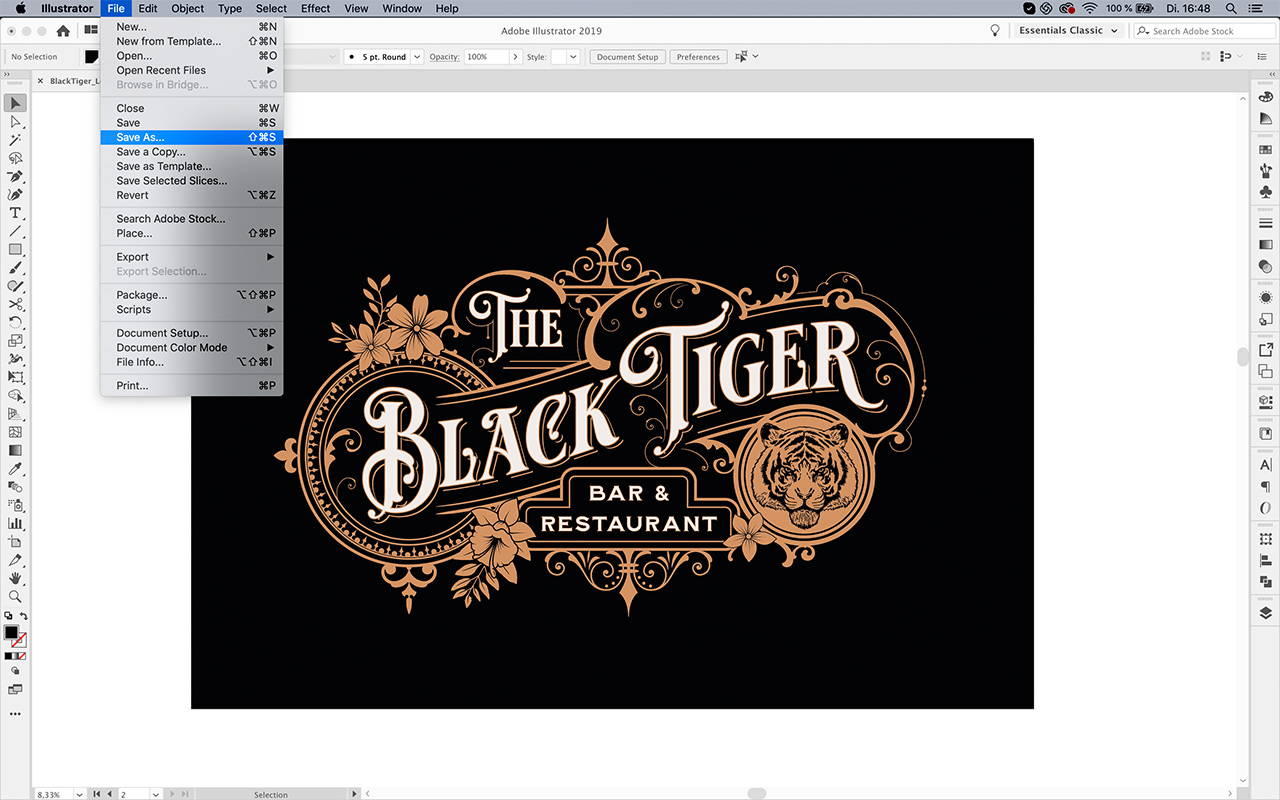
Task: Go to first artboard arrow
Action: pyautogui.click(x=97, y=794)
